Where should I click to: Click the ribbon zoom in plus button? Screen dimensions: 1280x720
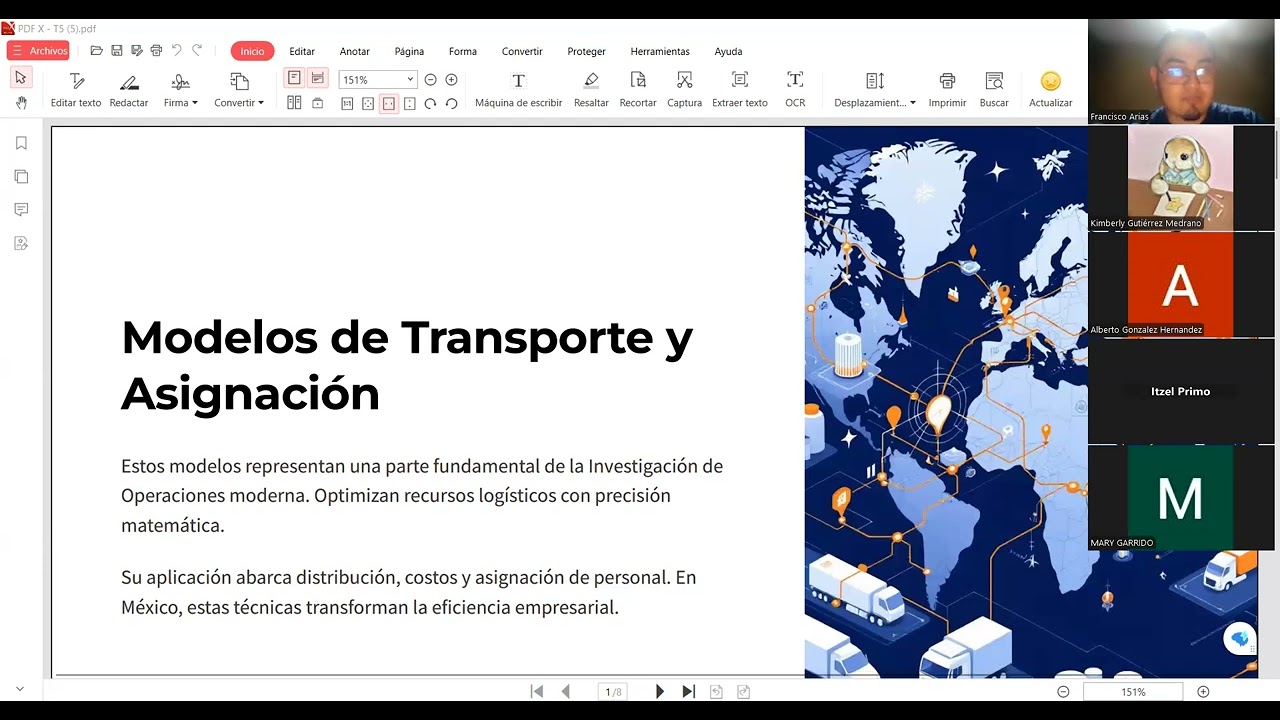coord(451,80)
